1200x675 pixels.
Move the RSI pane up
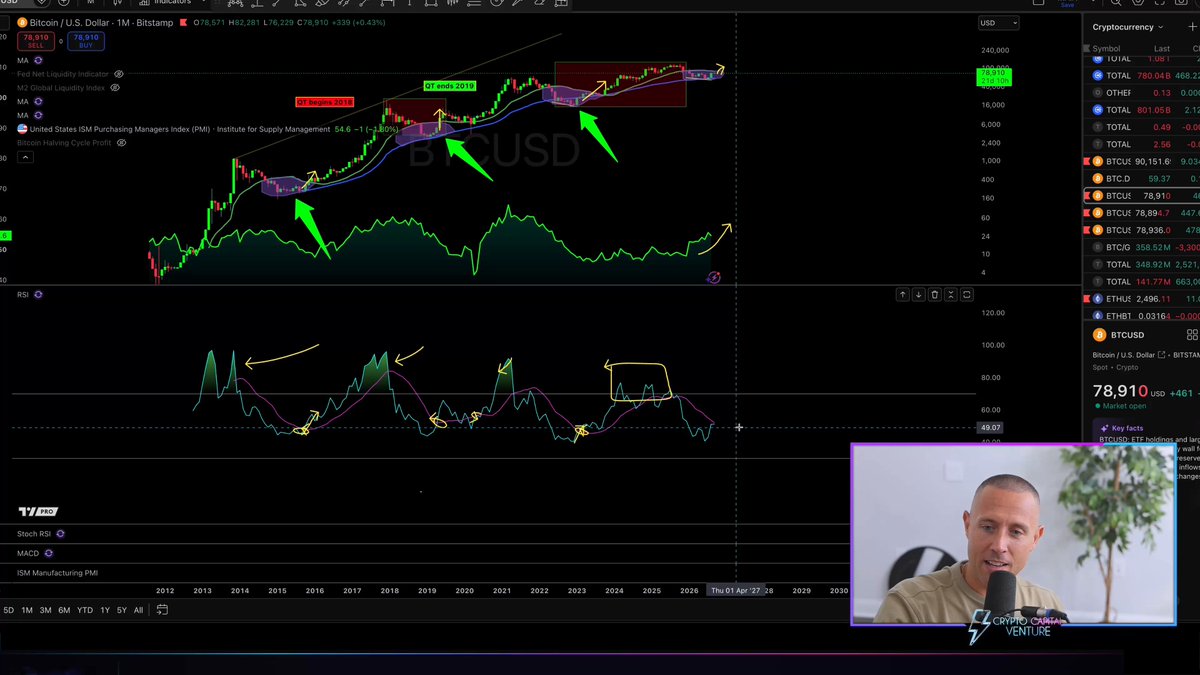[902, 295]
